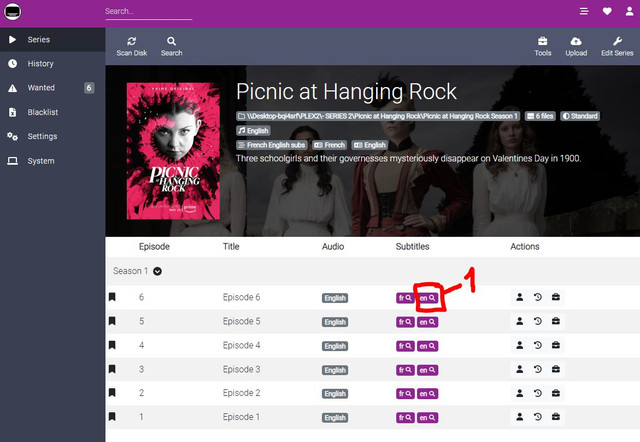
Task: Open history icon for Episode 3
Action: point(538,369)
